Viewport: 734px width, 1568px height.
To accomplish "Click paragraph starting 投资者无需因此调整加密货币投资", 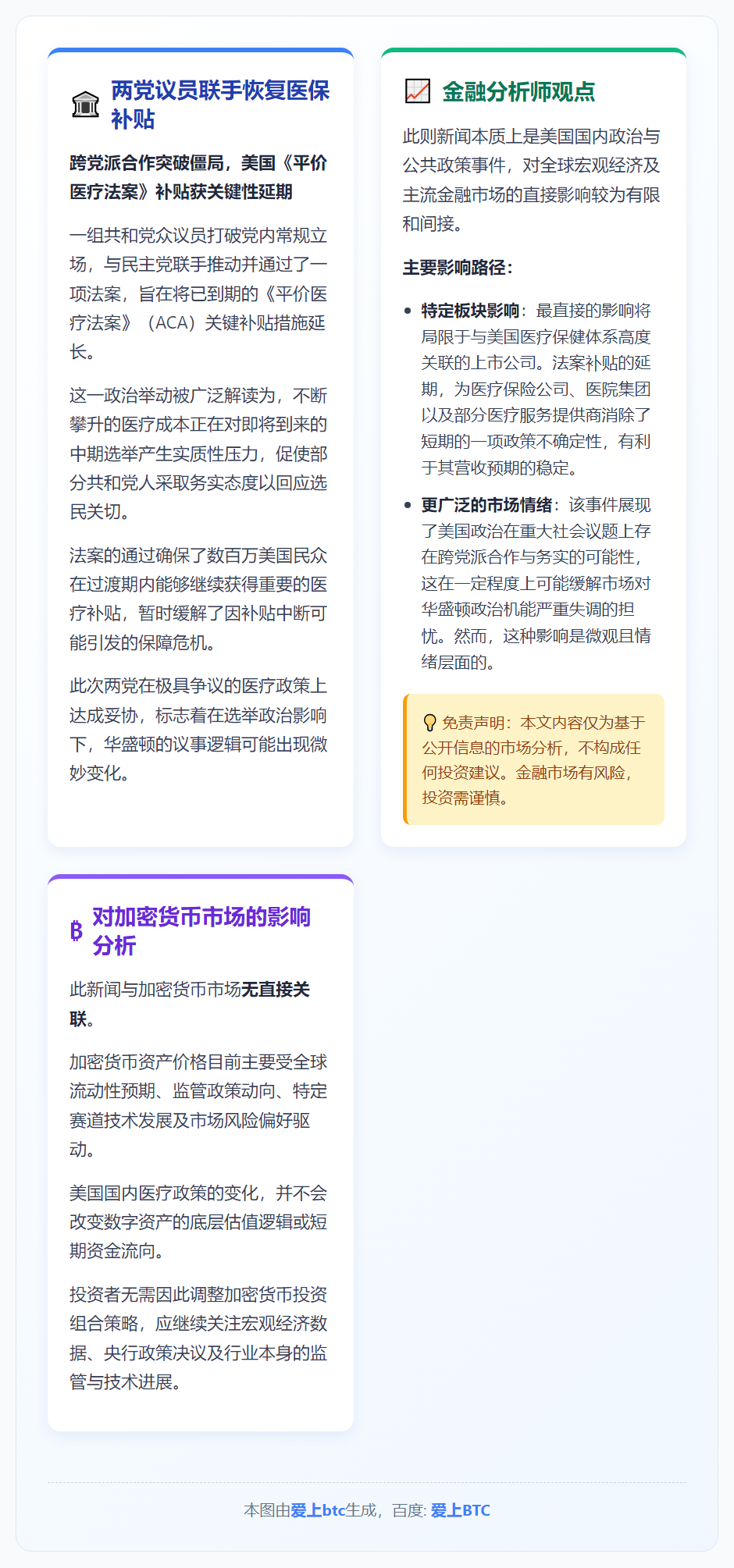I will click(198, 1338).
